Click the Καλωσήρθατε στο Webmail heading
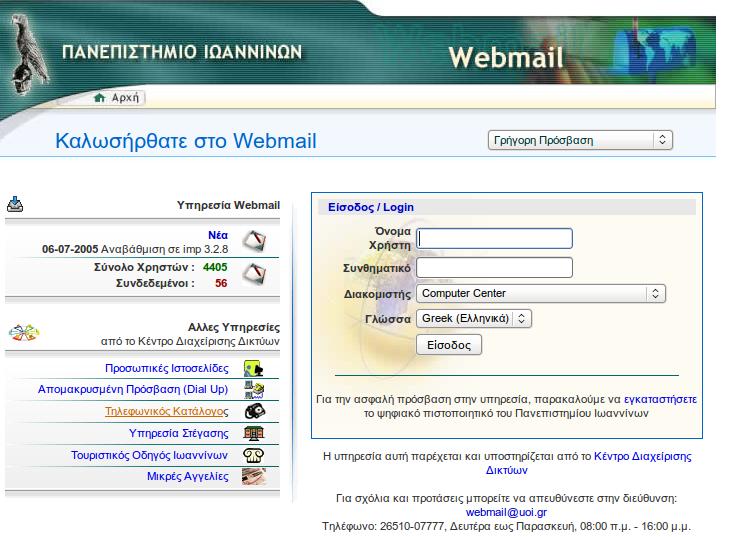The height and width of the screenshot is (537, 744). (186, 141)
